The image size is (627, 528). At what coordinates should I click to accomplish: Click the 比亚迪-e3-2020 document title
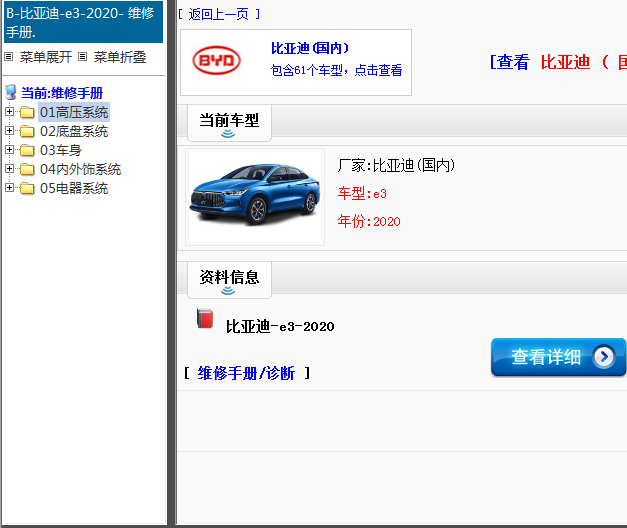[280, 326]
